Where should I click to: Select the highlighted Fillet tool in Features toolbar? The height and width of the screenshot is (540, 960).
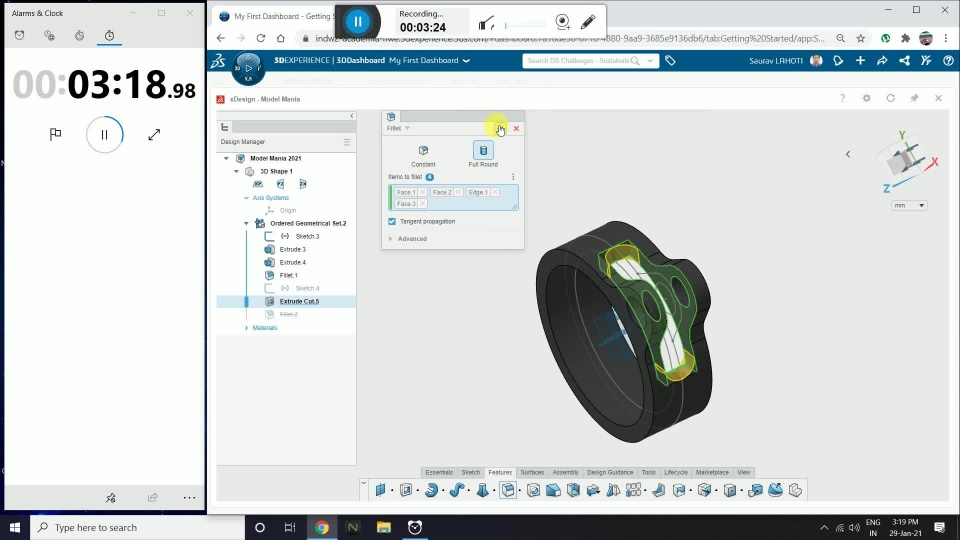(x=508, y=490)
